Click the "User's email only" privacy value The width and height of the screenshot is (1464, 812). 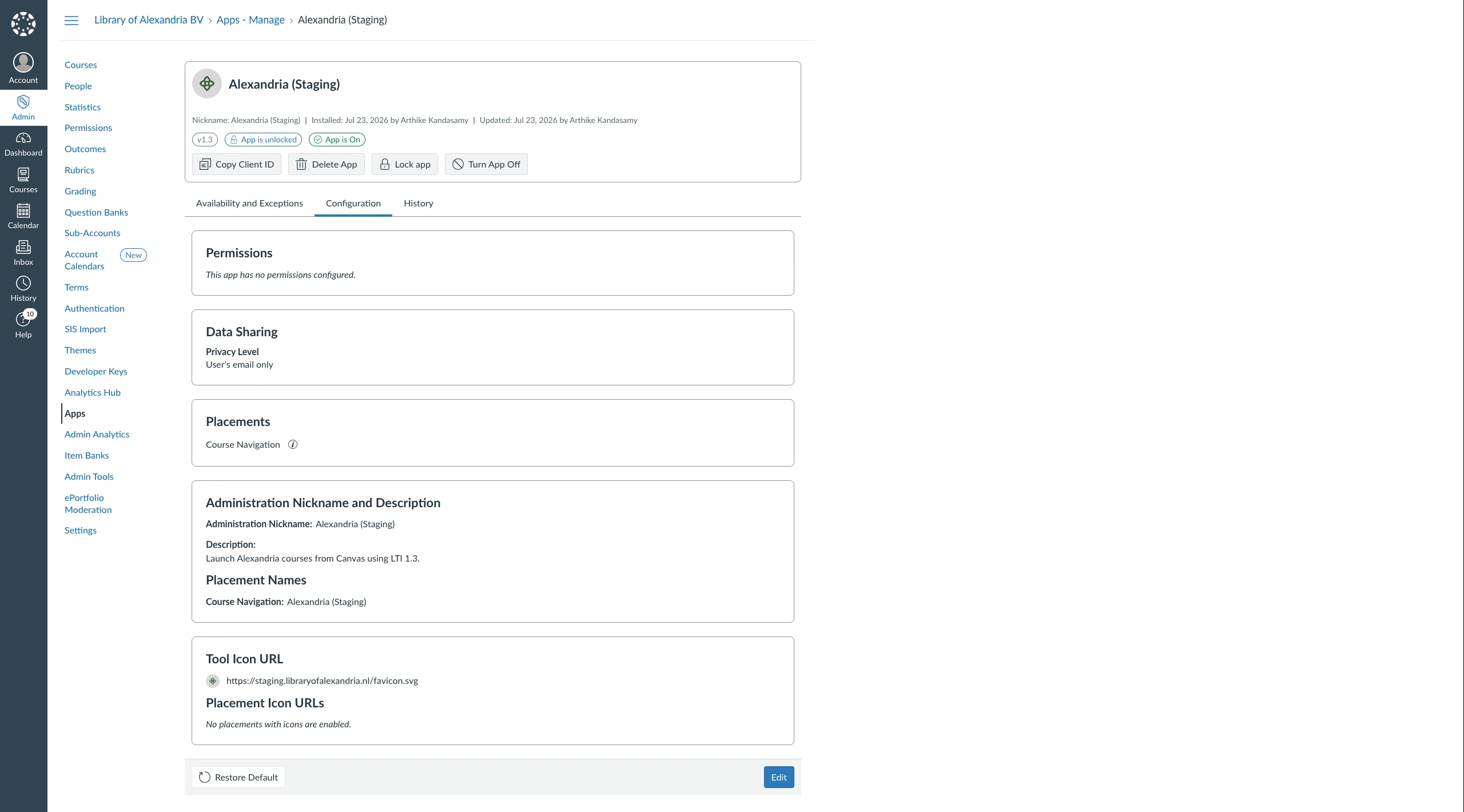[x=240, y=365]
